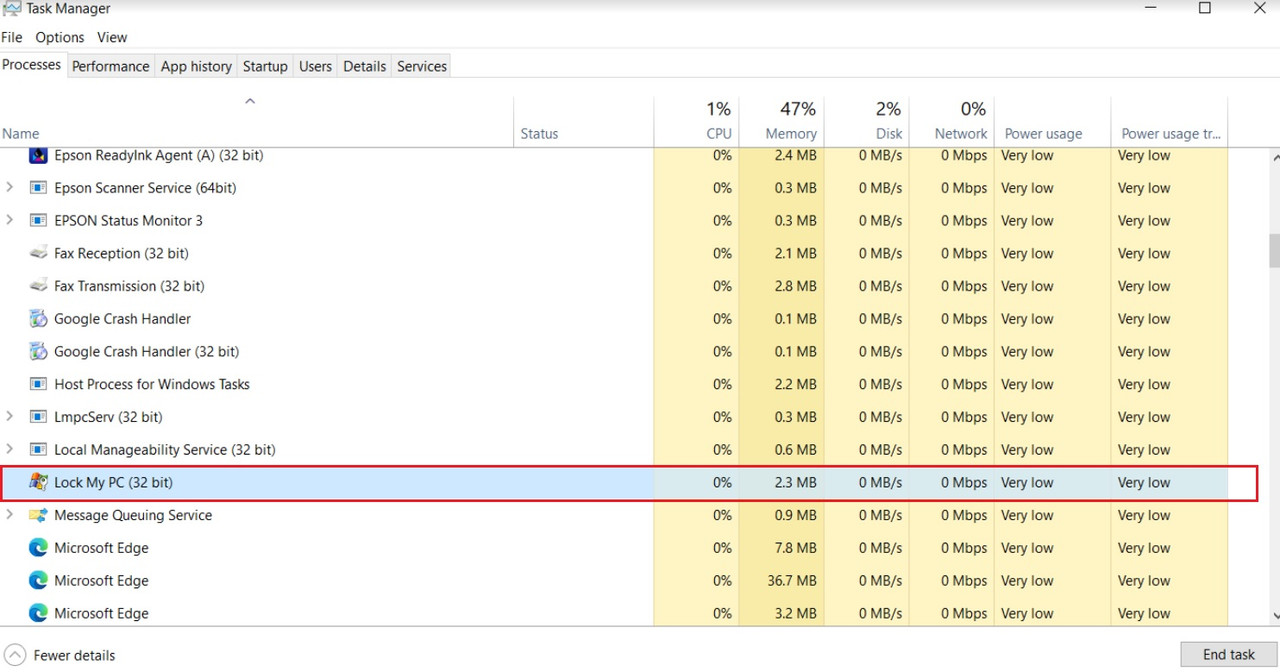Click the Task Manager title bar icon
This screenshot has width=1280, height=672.
pyautogui.click(x=12, y=8)
